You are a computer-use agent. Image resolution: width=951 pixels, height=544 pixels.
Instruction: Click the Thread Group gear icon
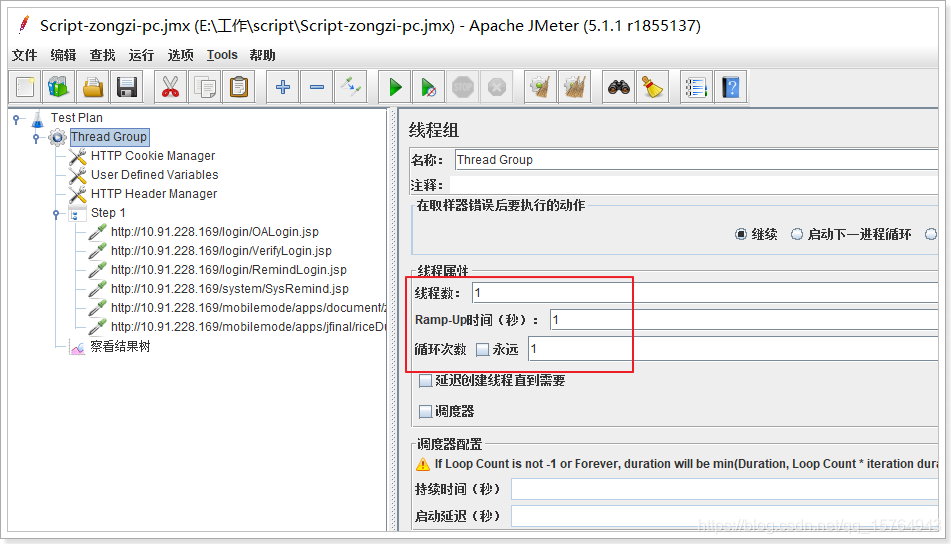pos(58,137)
